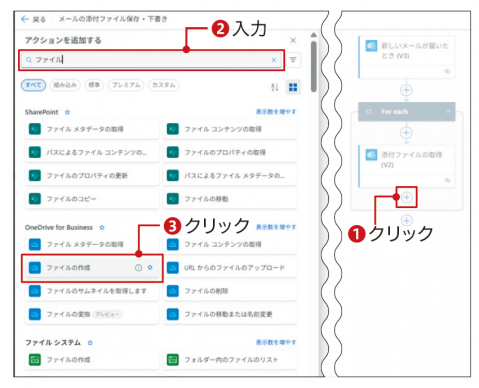
Task: Click OneDrive icon on ファイルの削除
Action: (173, 291)
